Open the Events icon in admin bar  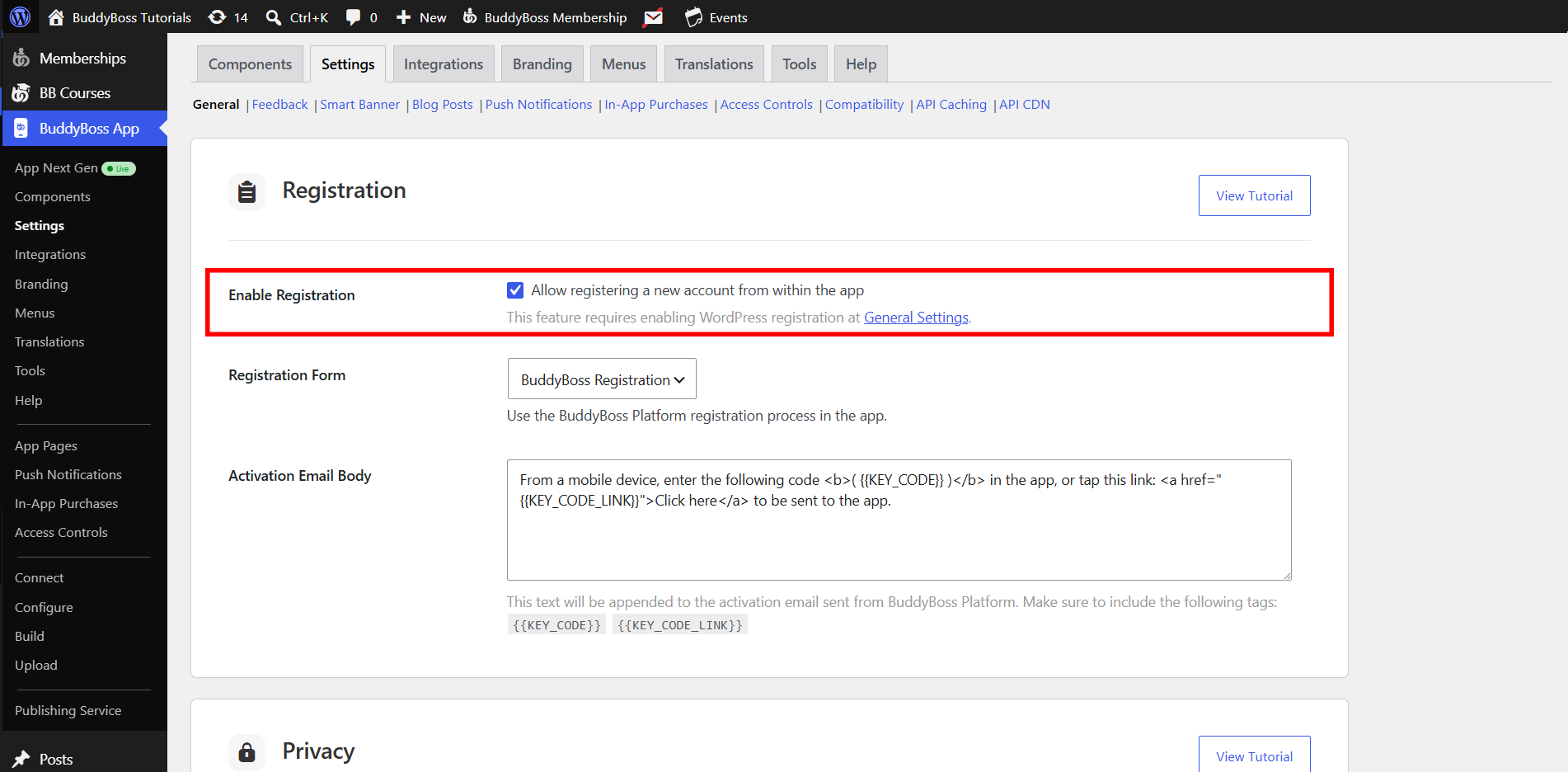pyautogui.click(x=694, y=17)
